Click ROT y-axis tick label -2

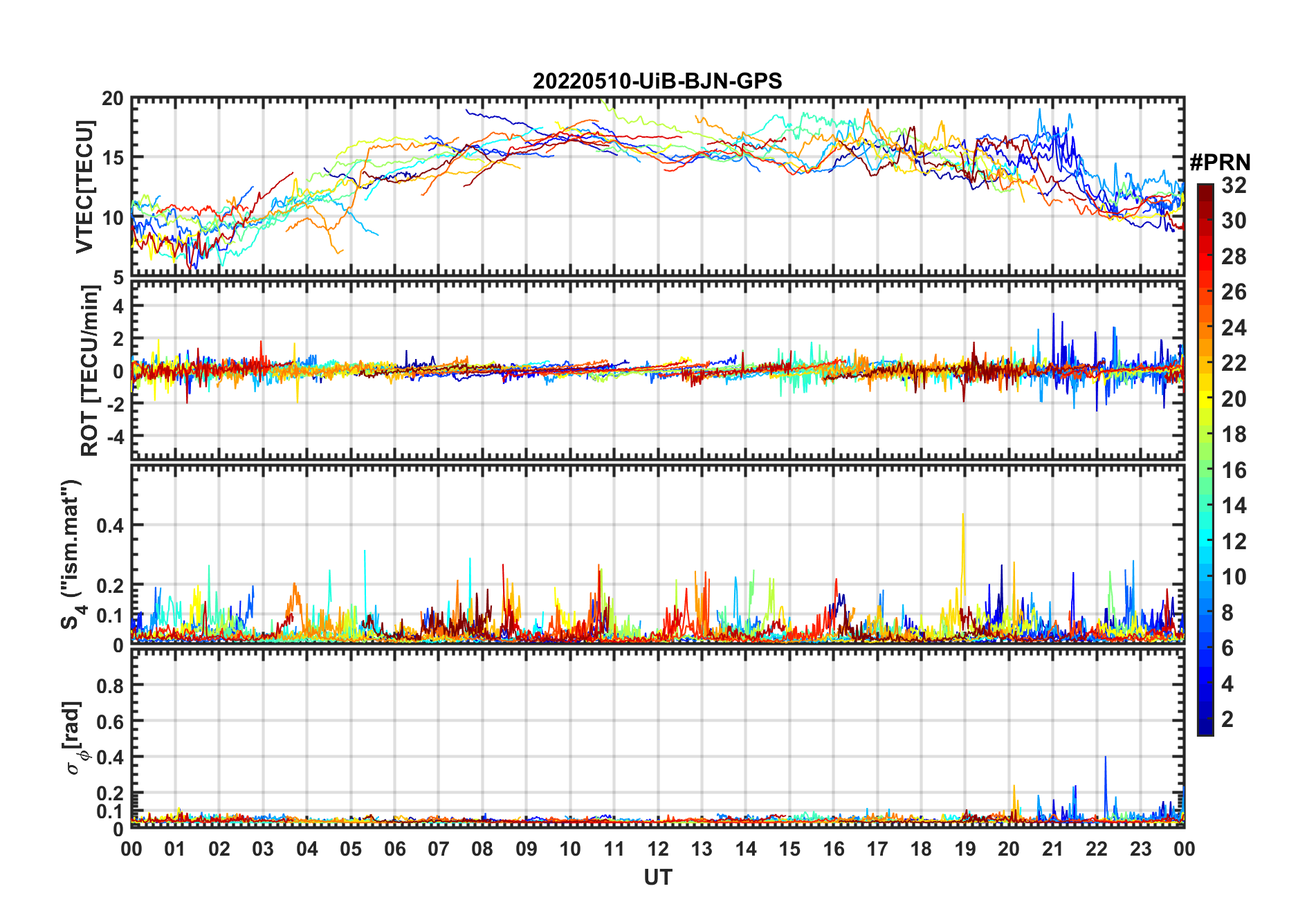pos(116,405)
